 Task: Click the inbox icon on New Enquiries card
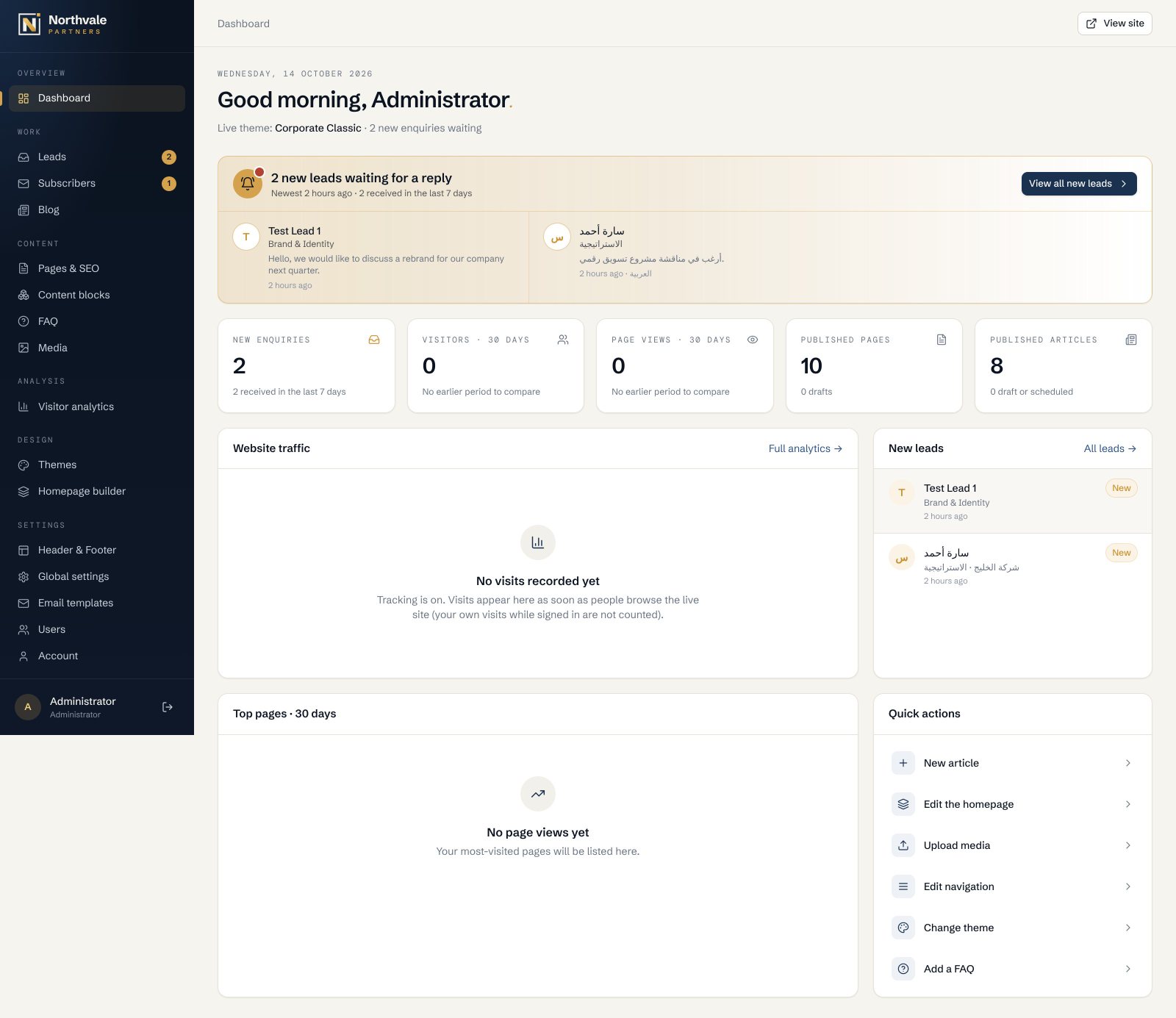374,340
